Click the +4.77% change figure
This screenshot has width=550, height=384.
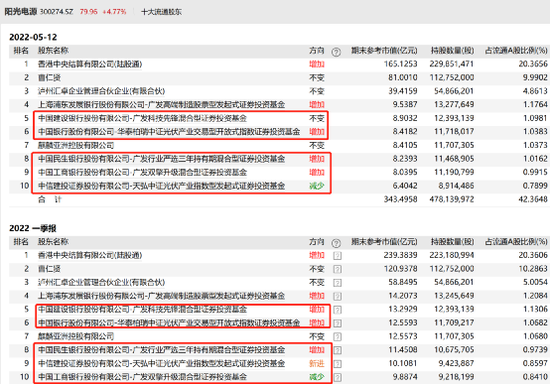tap(114, 12)
